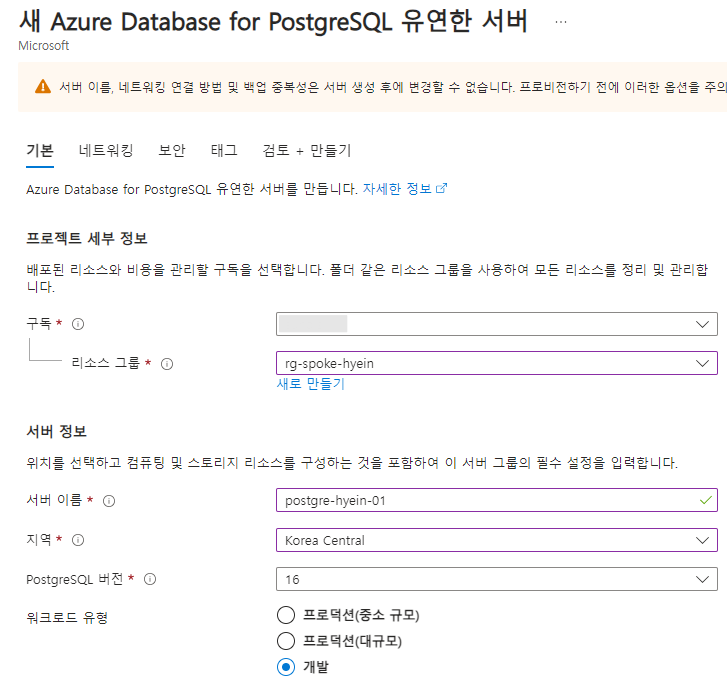Click the external link icon after 자세한 정보
727x683 pixels.
click(442, 188)
